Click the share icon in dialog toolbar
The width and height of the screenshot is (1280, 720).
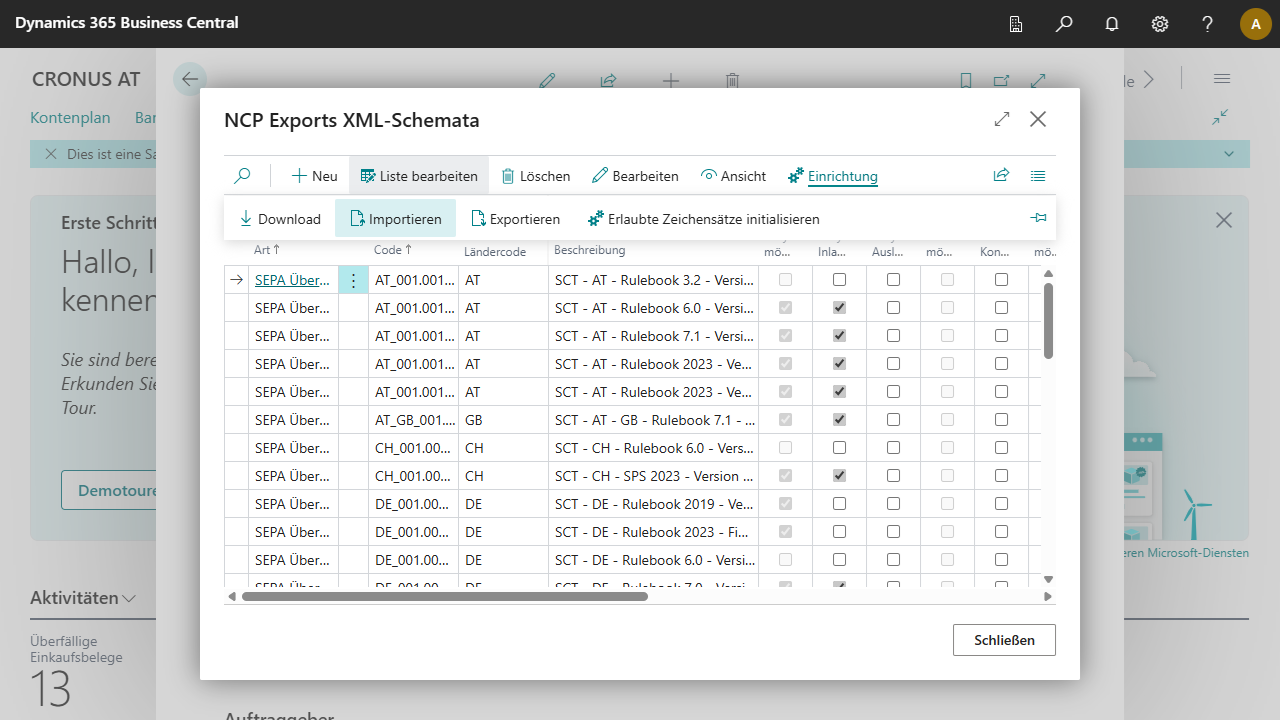1001,176
